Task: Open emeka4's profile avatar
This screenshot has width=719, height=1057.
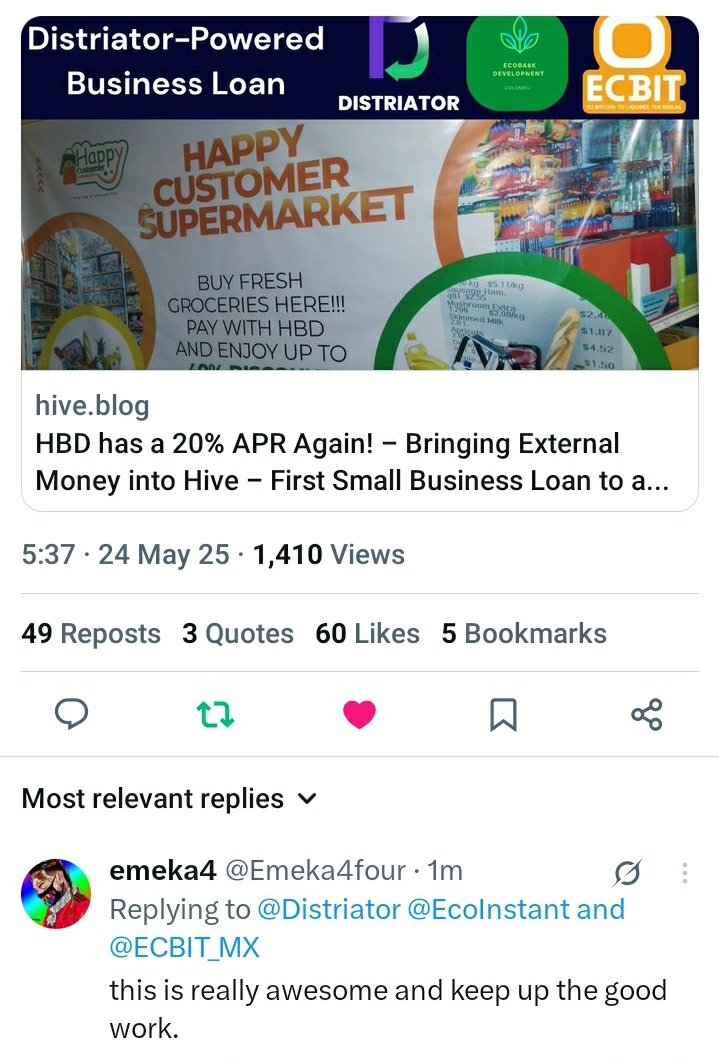Action: (57, 893)
